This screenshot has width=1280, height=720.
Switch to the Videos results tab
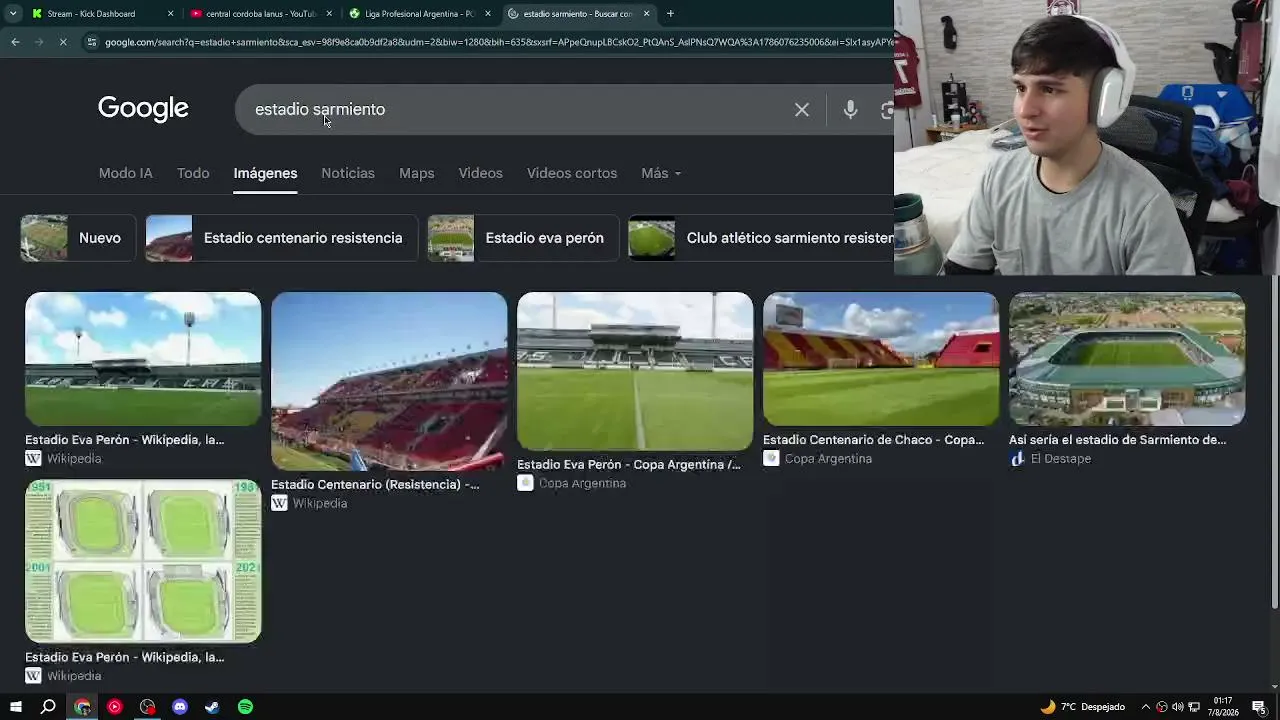click(x=480, y=173)
